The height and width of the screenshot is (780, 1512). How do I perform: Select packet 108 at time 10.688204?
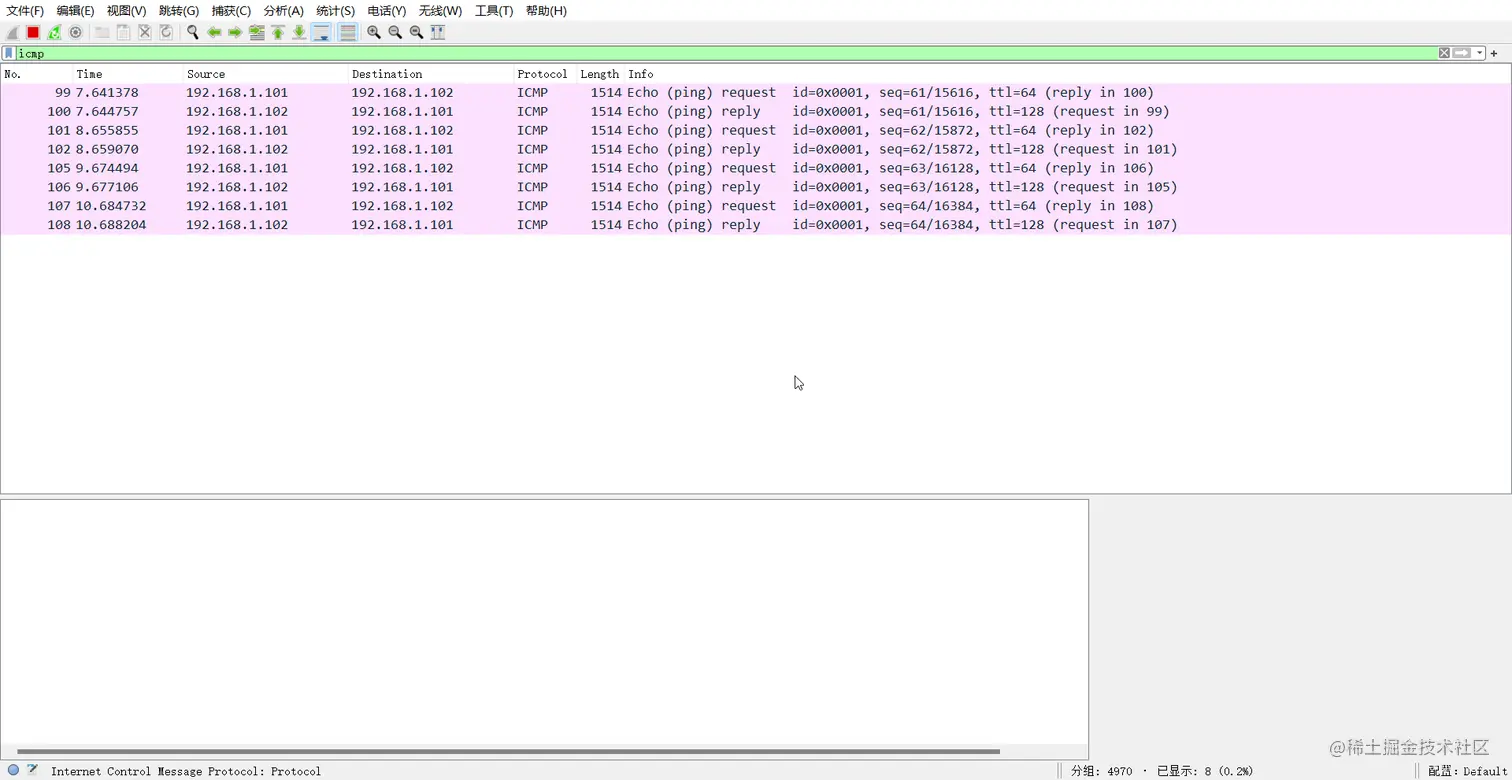(755, 226)
